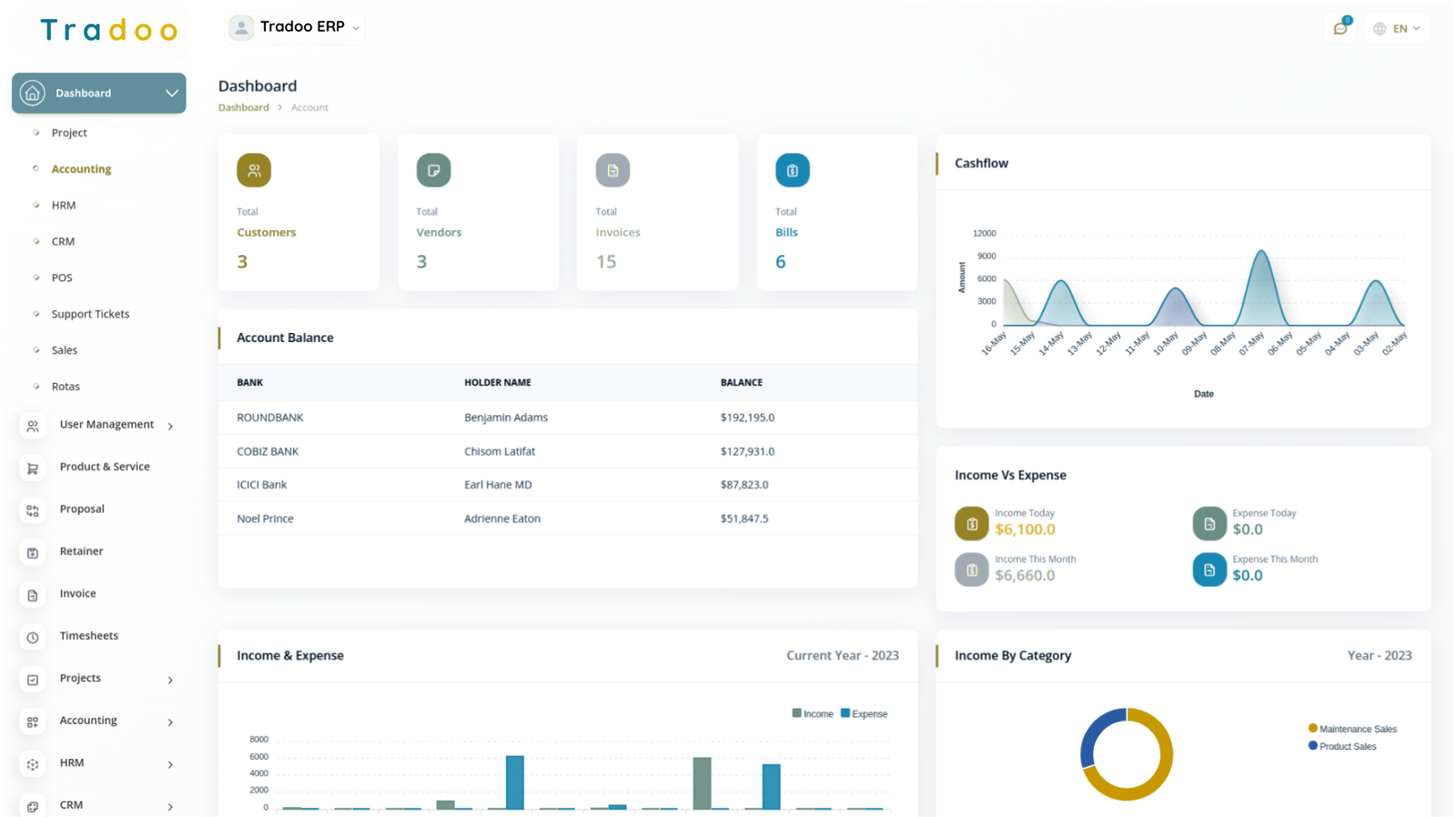Open the Invoice page from sidebar

click(77, 594)
